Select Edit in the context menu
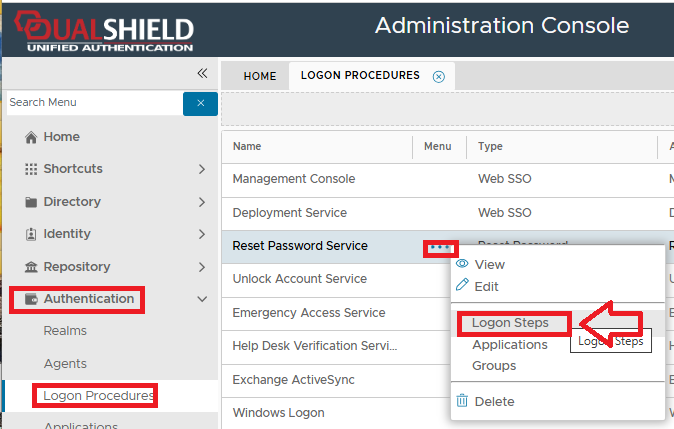 pyautogui.click(x=486, y=286)
